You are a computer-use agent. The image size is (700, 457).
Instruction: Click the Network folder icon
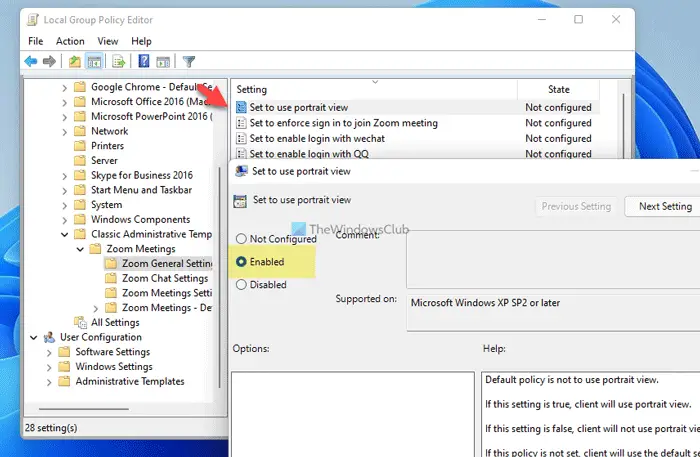(80, 131)
